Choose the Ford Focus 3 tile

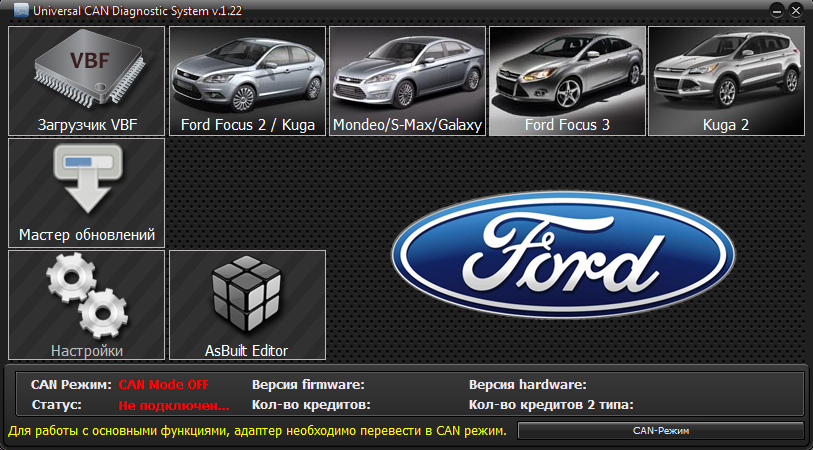click(567, 81)
